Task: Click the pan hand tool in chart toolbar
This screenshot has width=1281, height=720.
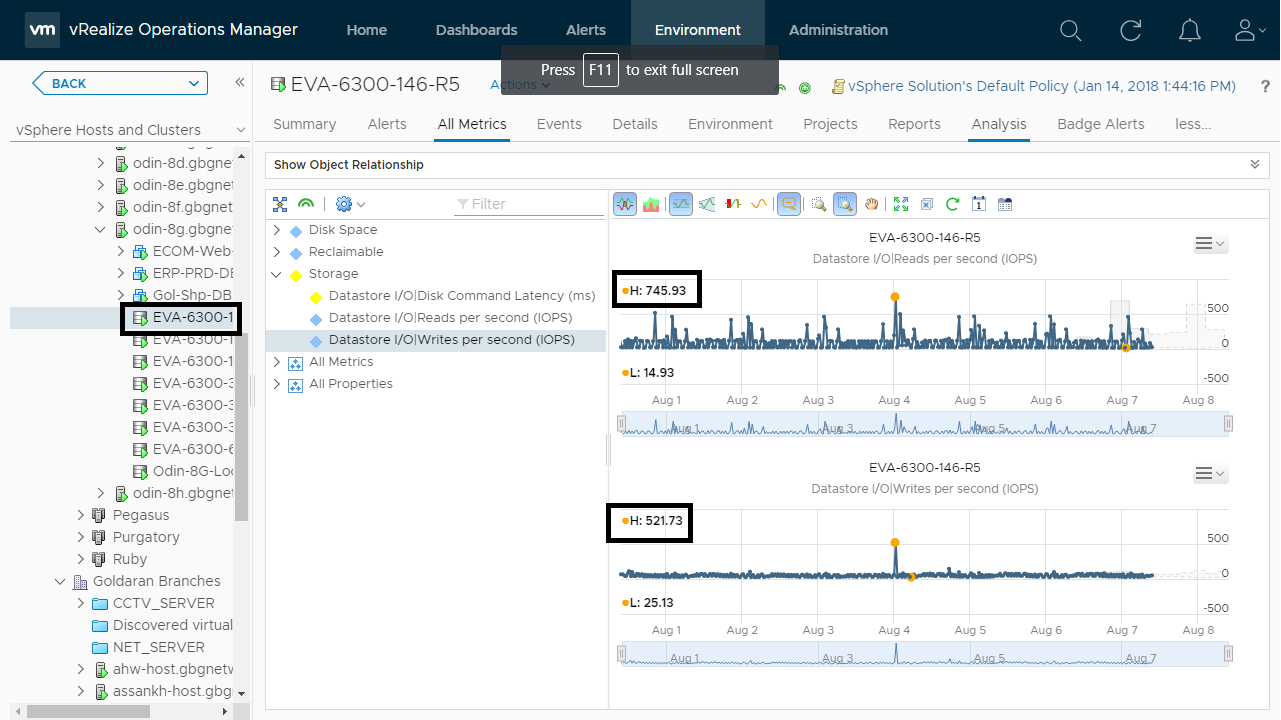Action: (x=872, y=204)
